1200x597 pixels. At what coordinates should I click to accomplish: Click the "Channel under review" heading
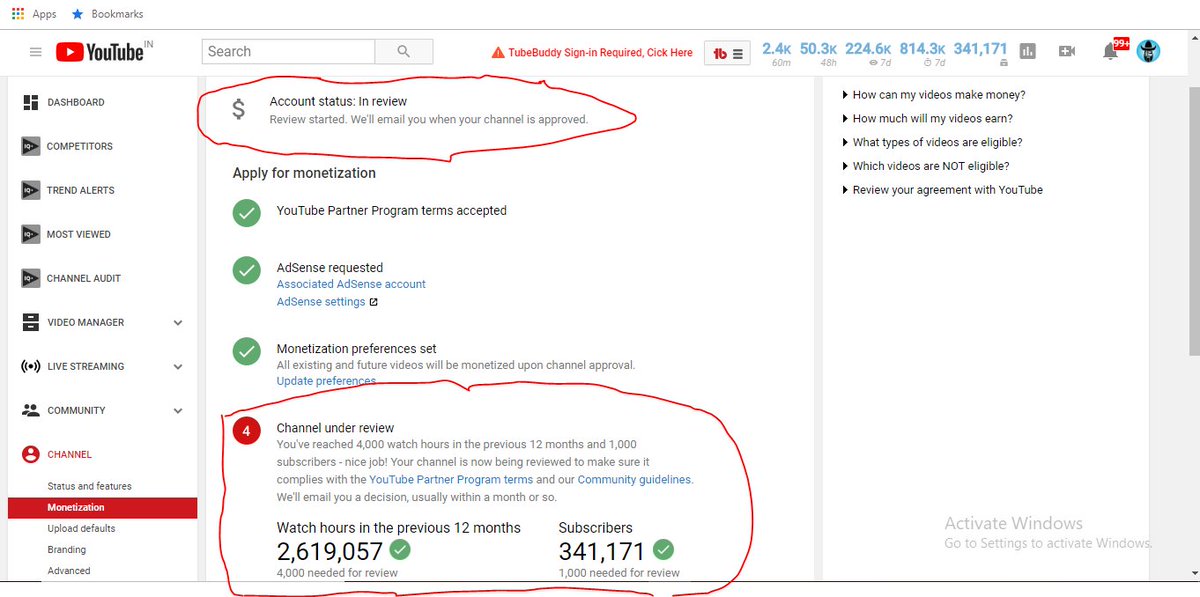coord(335,428)
